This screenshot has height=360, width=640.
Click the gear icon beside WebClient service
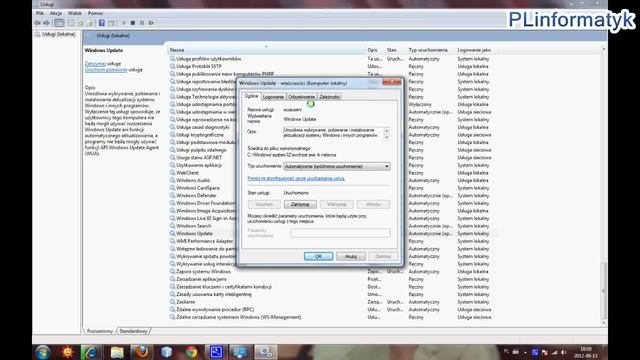pyautogui.click(x=172, y=173)
